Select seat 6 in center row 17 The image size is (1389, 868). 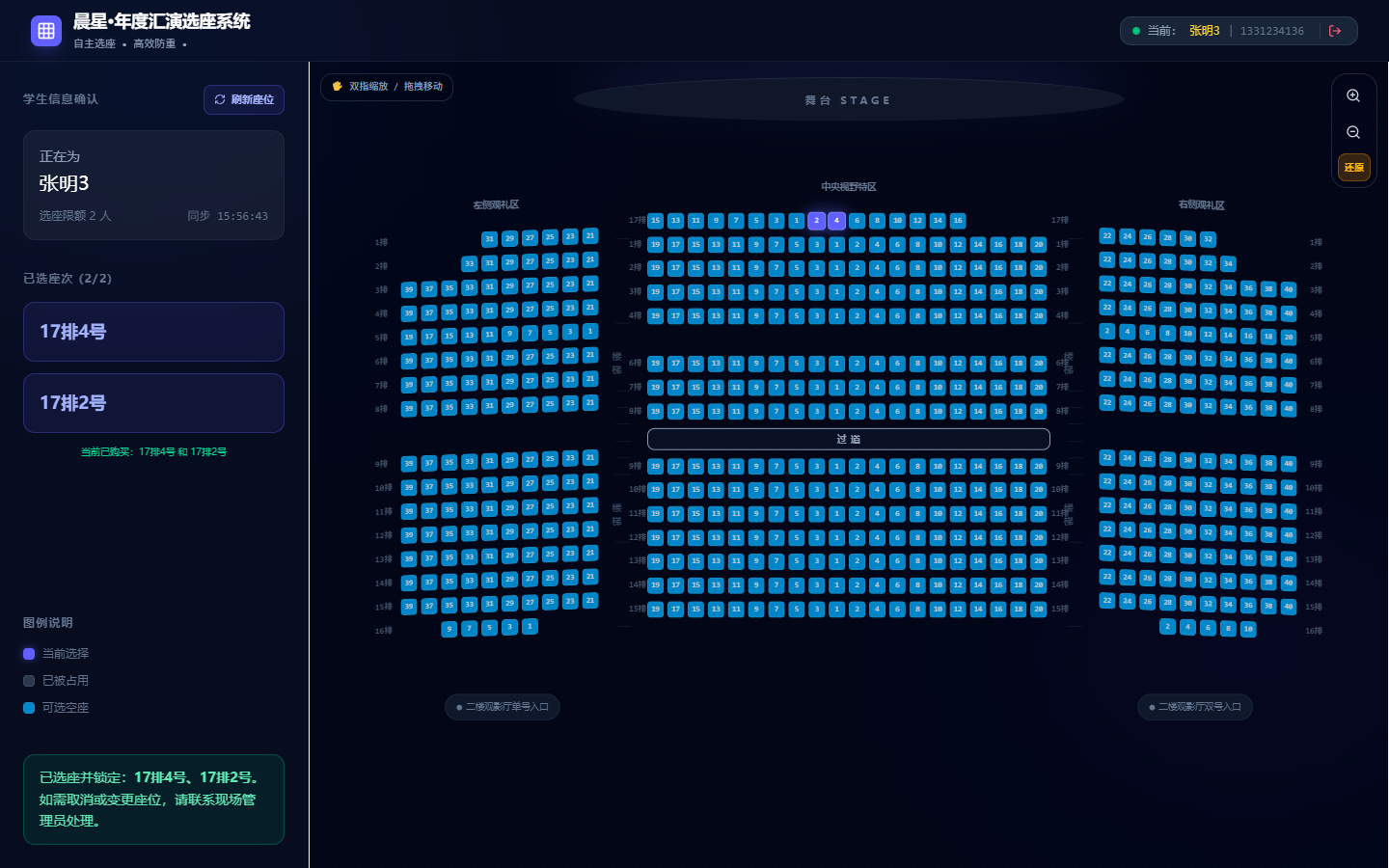click(x=857, y=221)
